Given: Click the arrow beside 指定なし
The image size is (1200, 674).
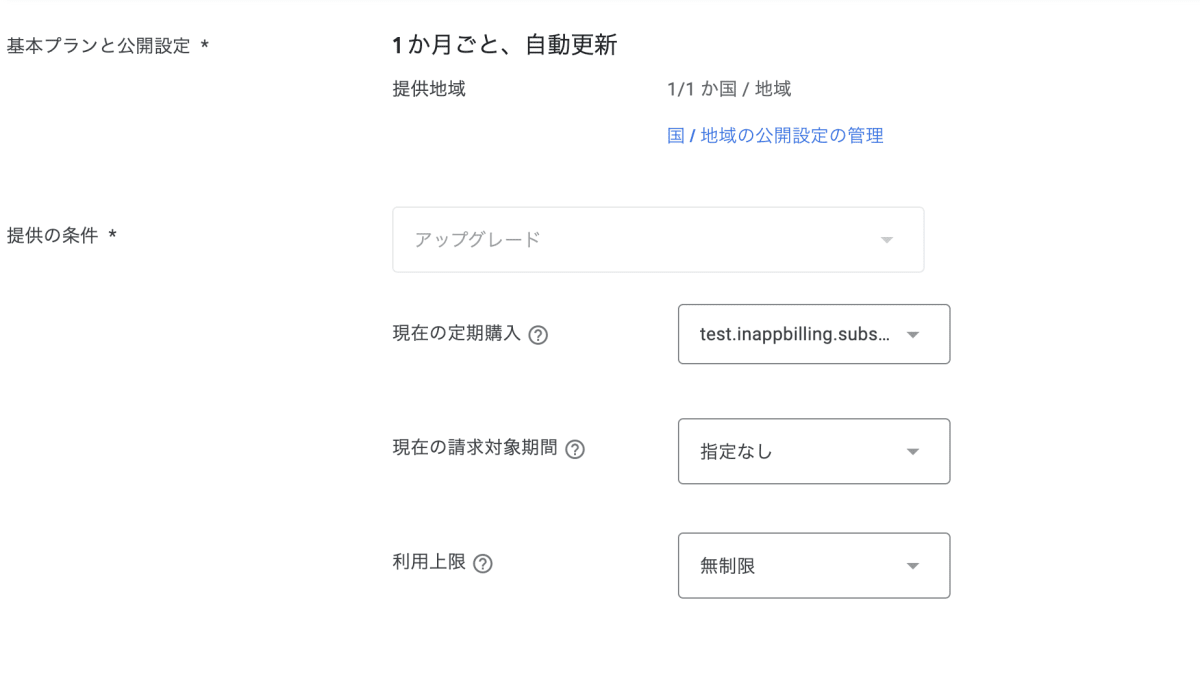Looking at the screenshot, I should (x=912, y=452).
